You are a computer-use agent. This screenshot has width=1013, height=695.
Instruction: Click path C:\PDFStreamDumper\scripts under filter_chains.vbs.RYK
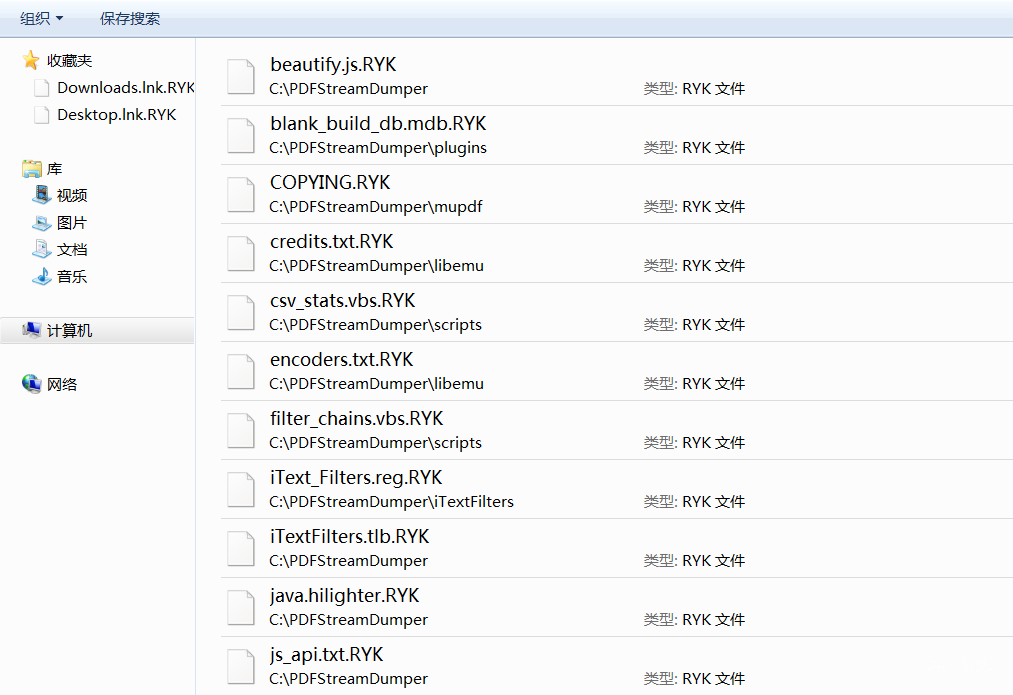pyautogui.click(x=375, y=443)
